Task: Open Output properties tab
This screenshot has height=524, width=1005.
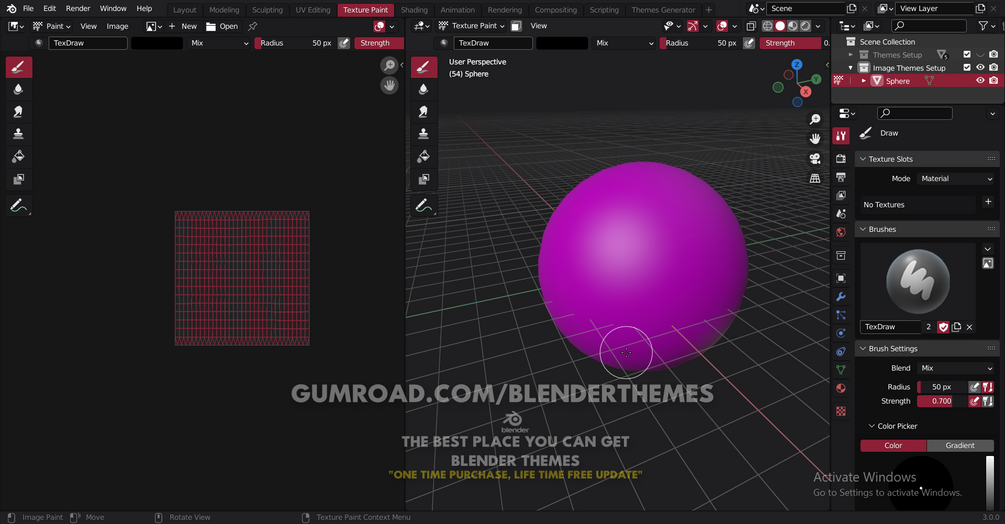Action: (x=841, y=177)
